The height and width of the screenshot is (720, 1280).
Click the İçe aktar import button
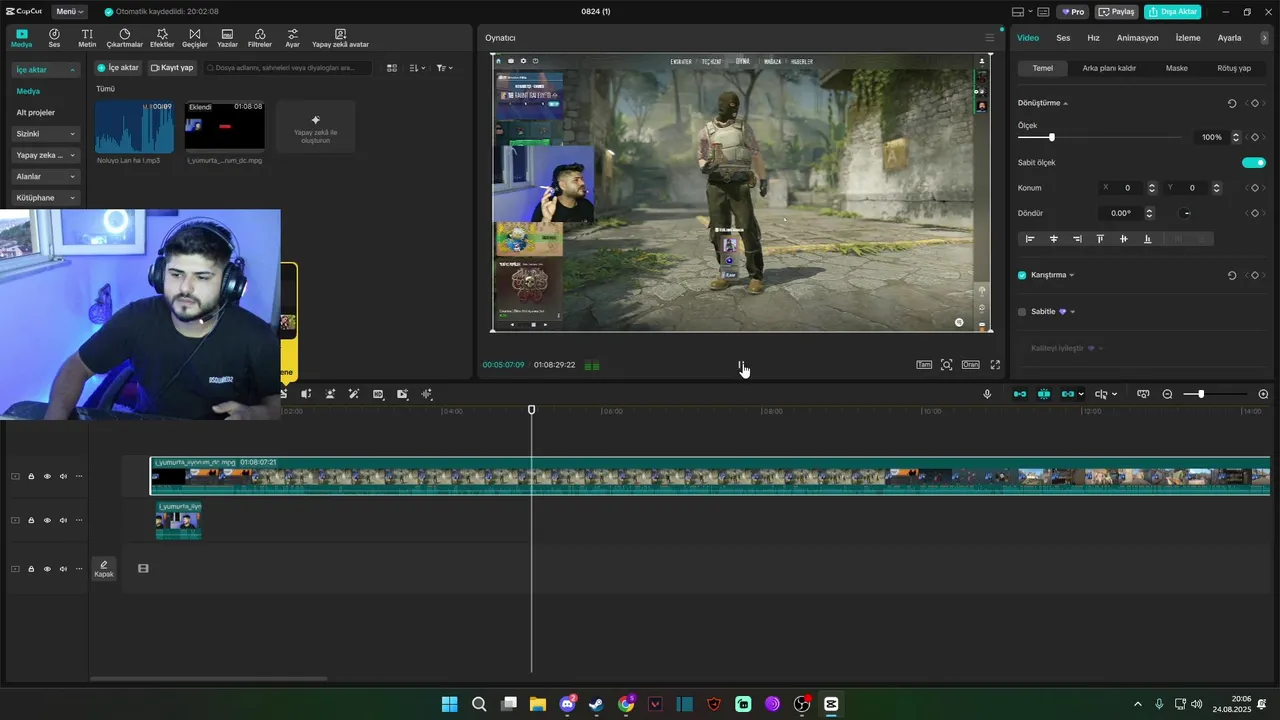tap(118, 68)
